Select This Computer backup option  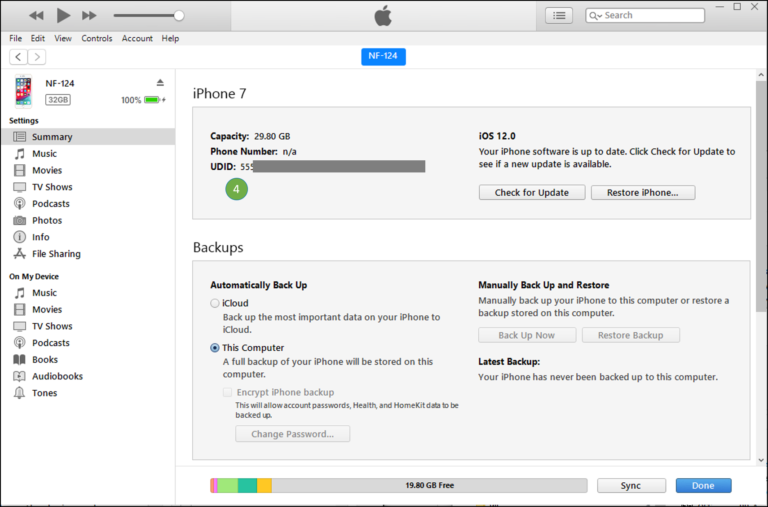point(215,348)
